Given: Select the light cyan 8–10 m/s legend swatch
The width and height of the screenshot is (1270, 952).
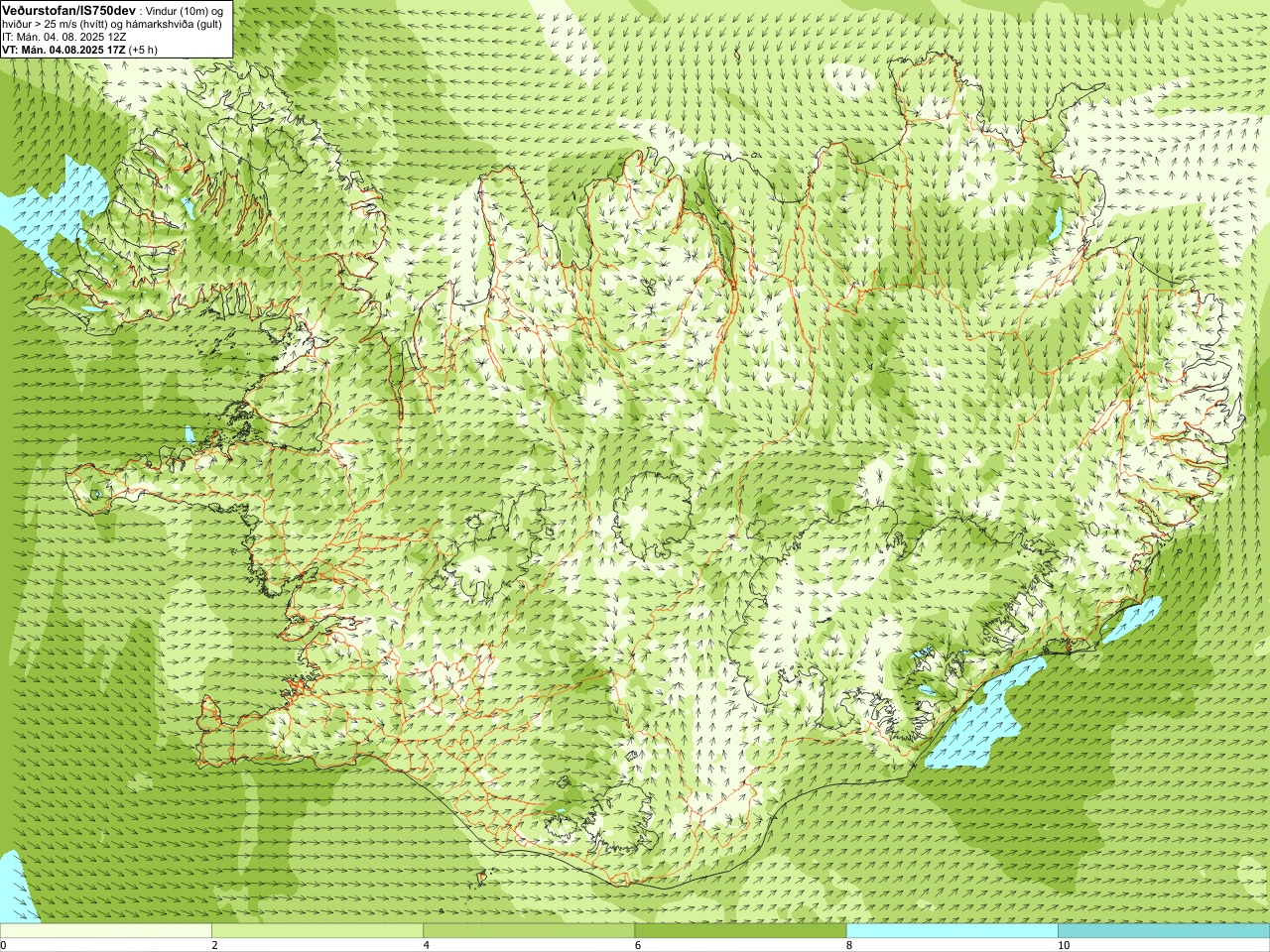Looking at the screenshot, I should pyautogui.click(x=952, y=931).
